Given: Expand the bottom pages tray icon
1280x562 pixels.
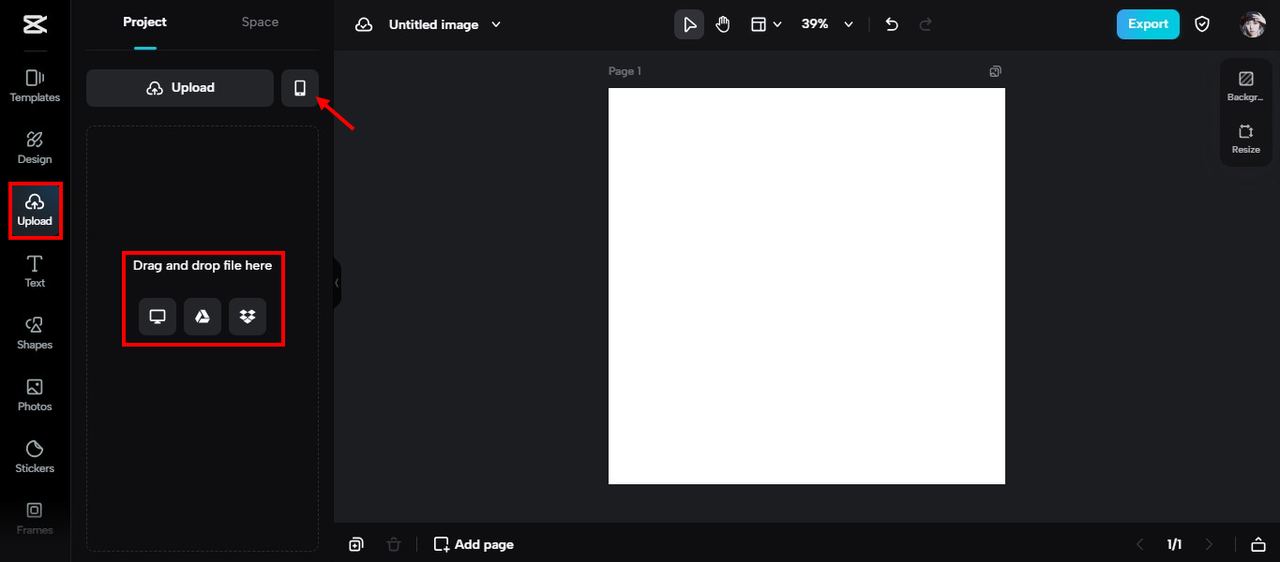Looking at the screenshot, I should (x=1258, y=544).
